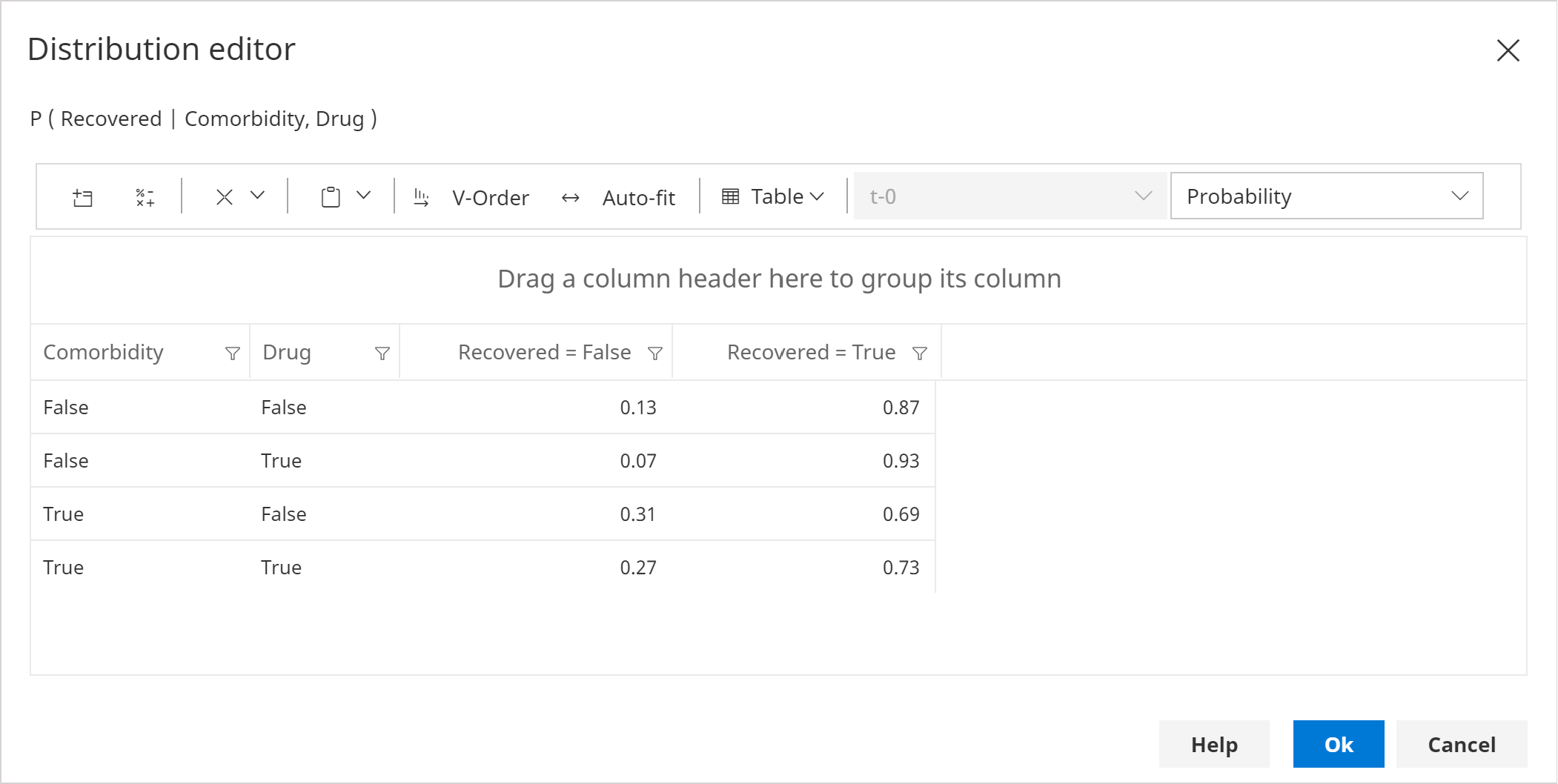Click the Recovered = True filter icon

[x=920, y=353]
